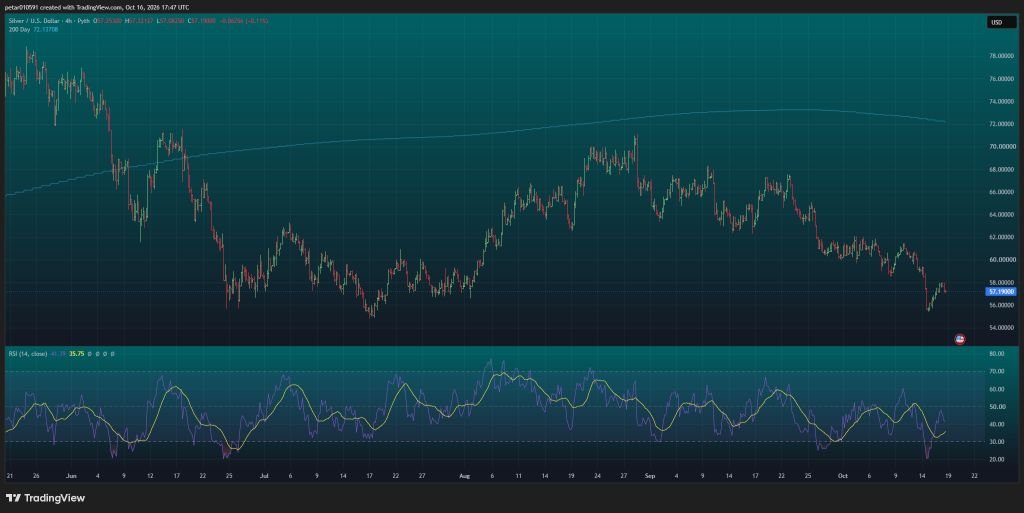
Task: Click the Aug label on the time axis
Action: 464,476
